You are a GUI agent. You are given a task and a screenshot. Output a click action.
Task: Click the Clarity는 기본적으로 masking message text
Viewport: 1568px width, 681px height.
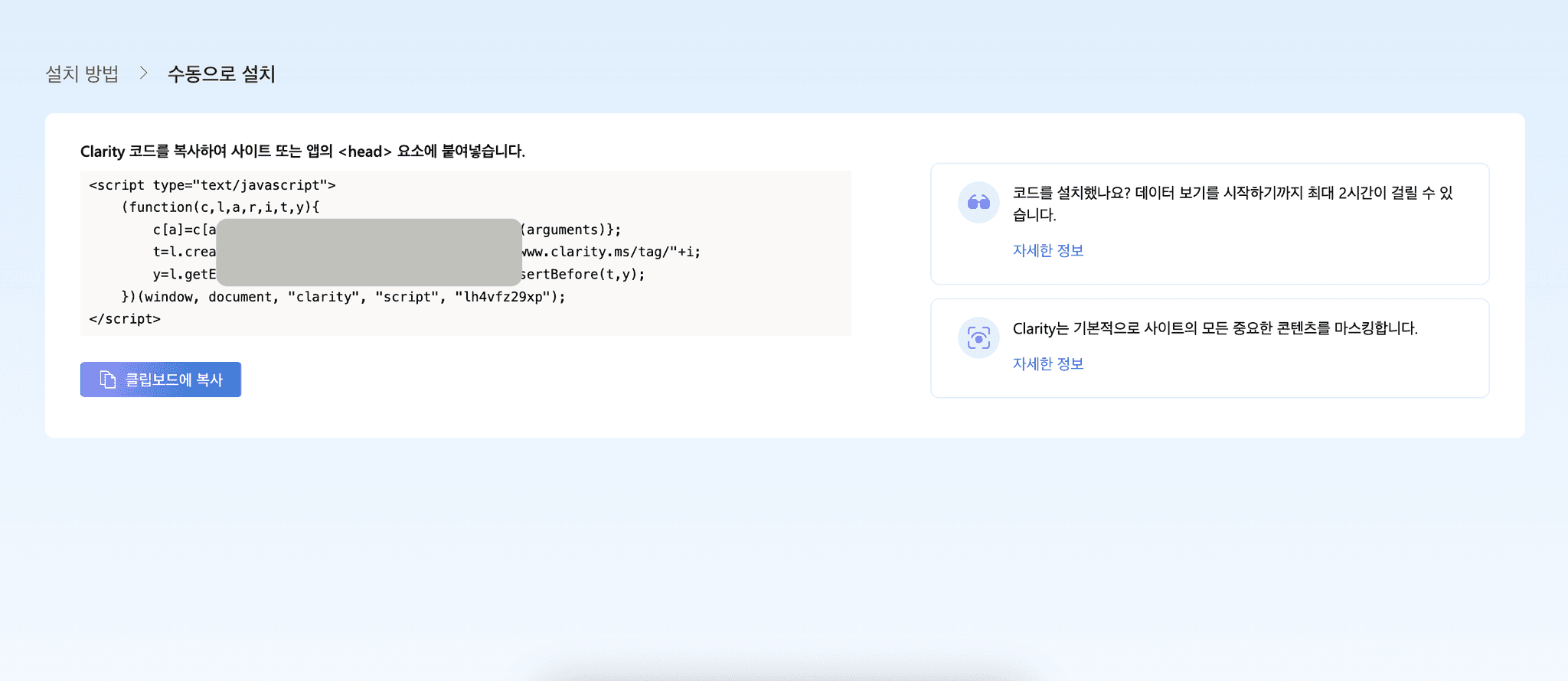pos(1215,328)
